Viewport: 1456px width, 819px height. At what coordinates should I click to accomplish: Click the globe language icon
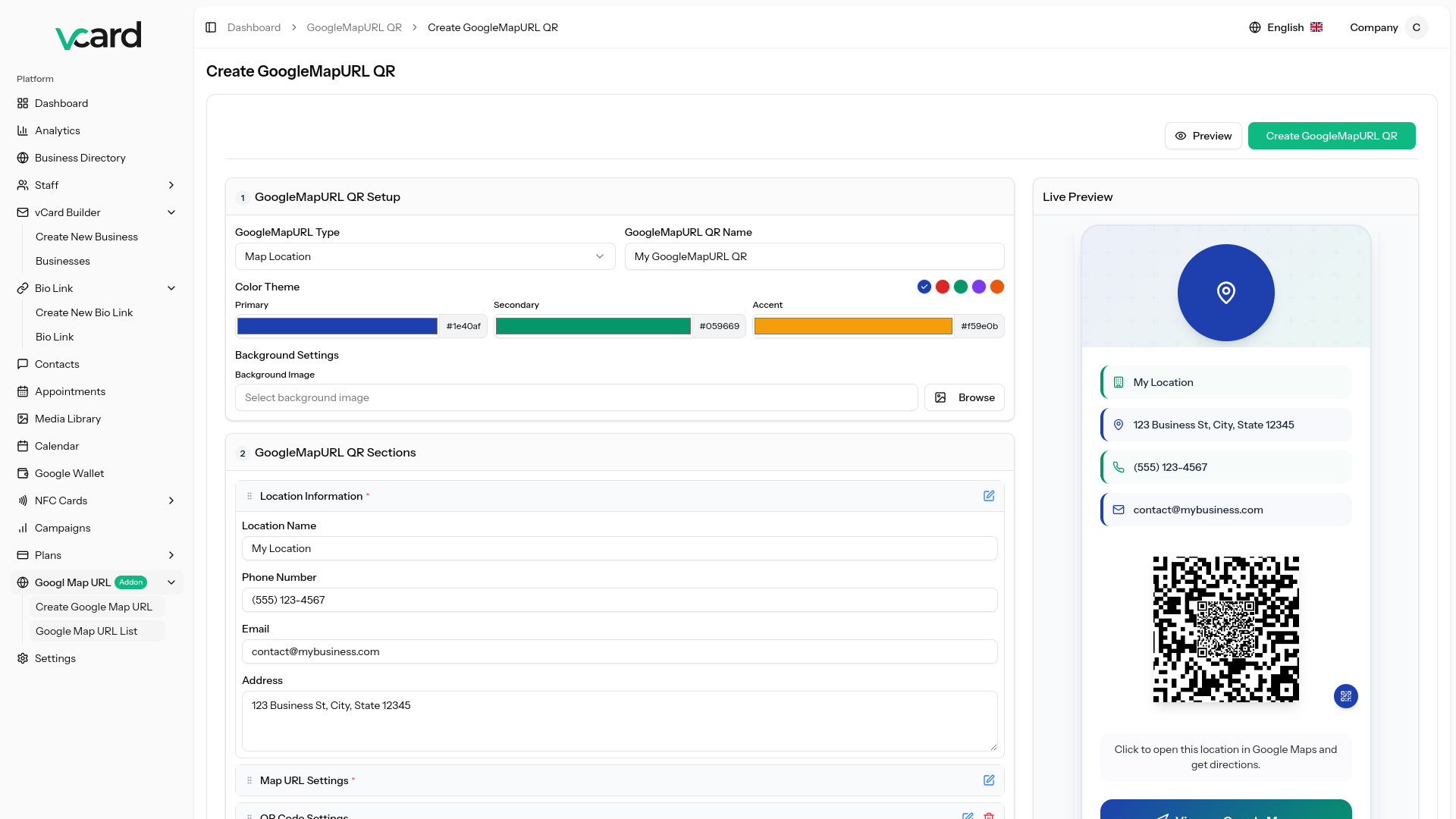(1255, 27)
